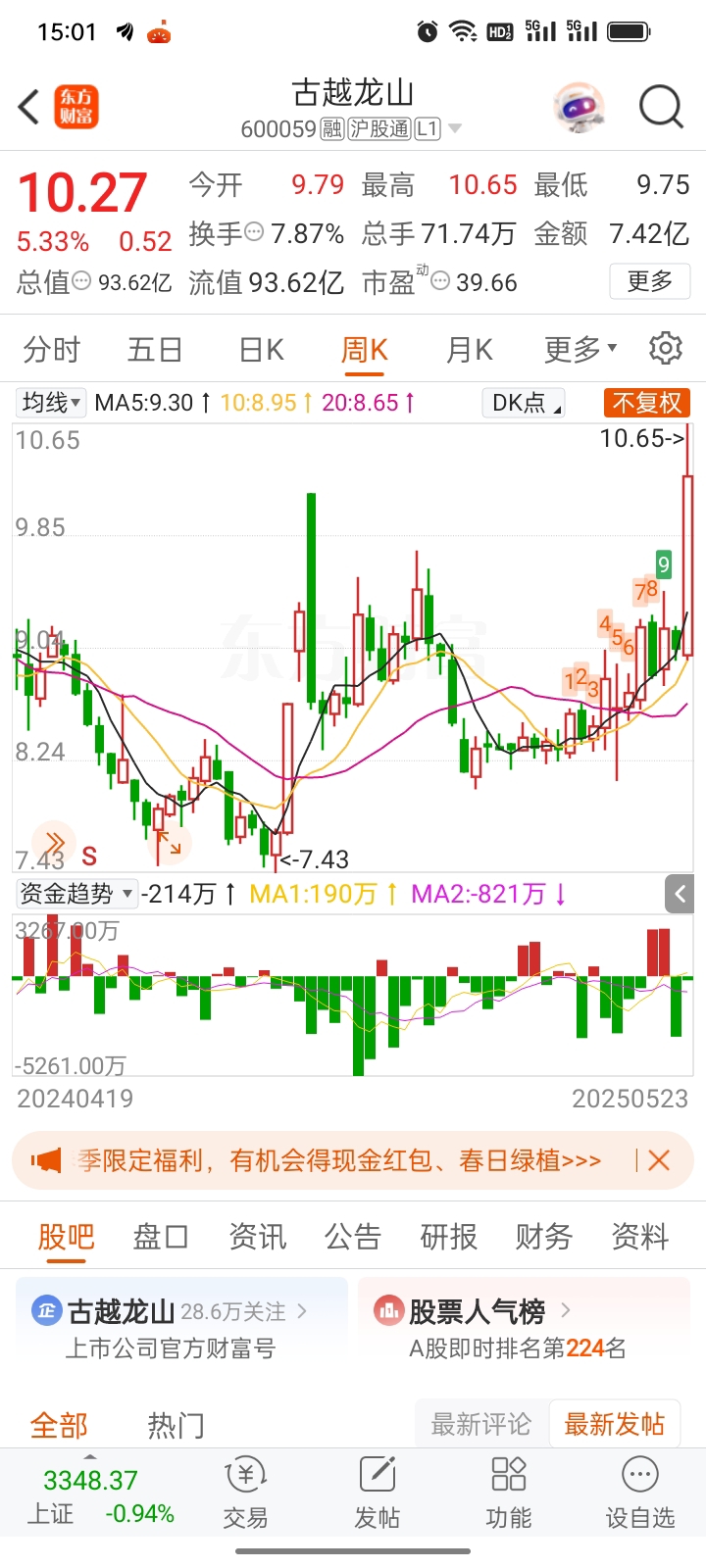Open the 资金趋势 sub-indicator dropdown
Image resolution: width=706 pixels, height=1568 pixels.
(76, 894)
